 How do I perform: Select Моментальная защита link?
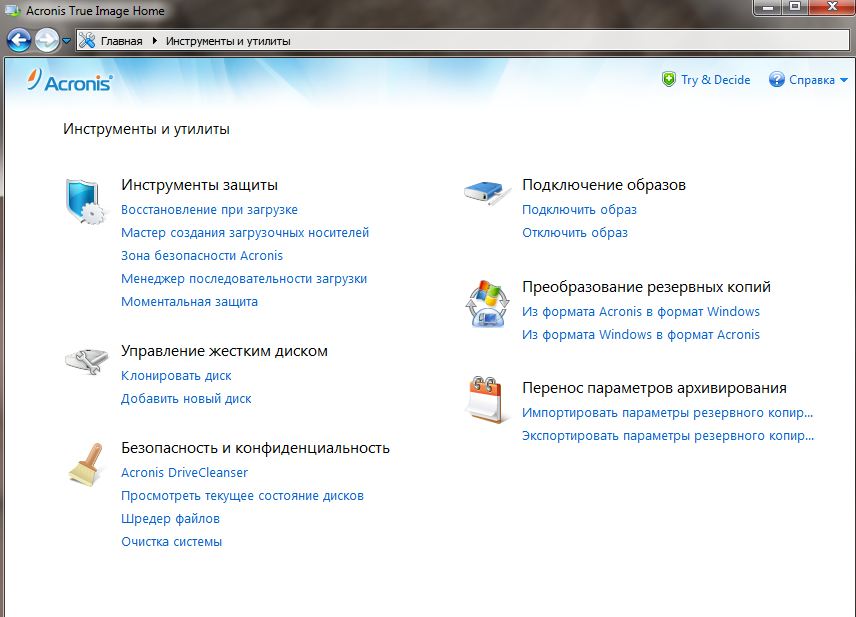click(x=189, y=301)
